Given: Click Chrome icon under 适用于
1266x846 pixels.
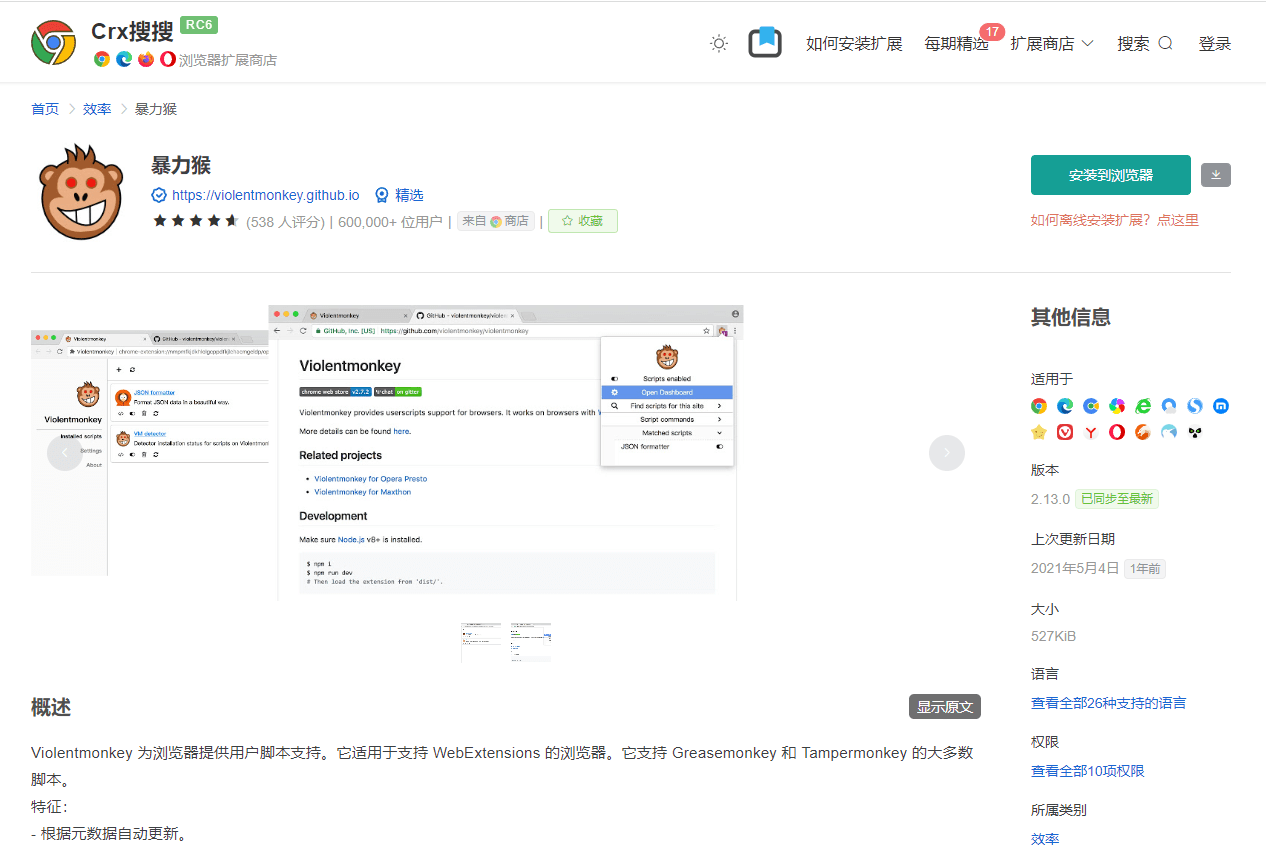Looking at the screenshot, I should tap(1039, 406).
